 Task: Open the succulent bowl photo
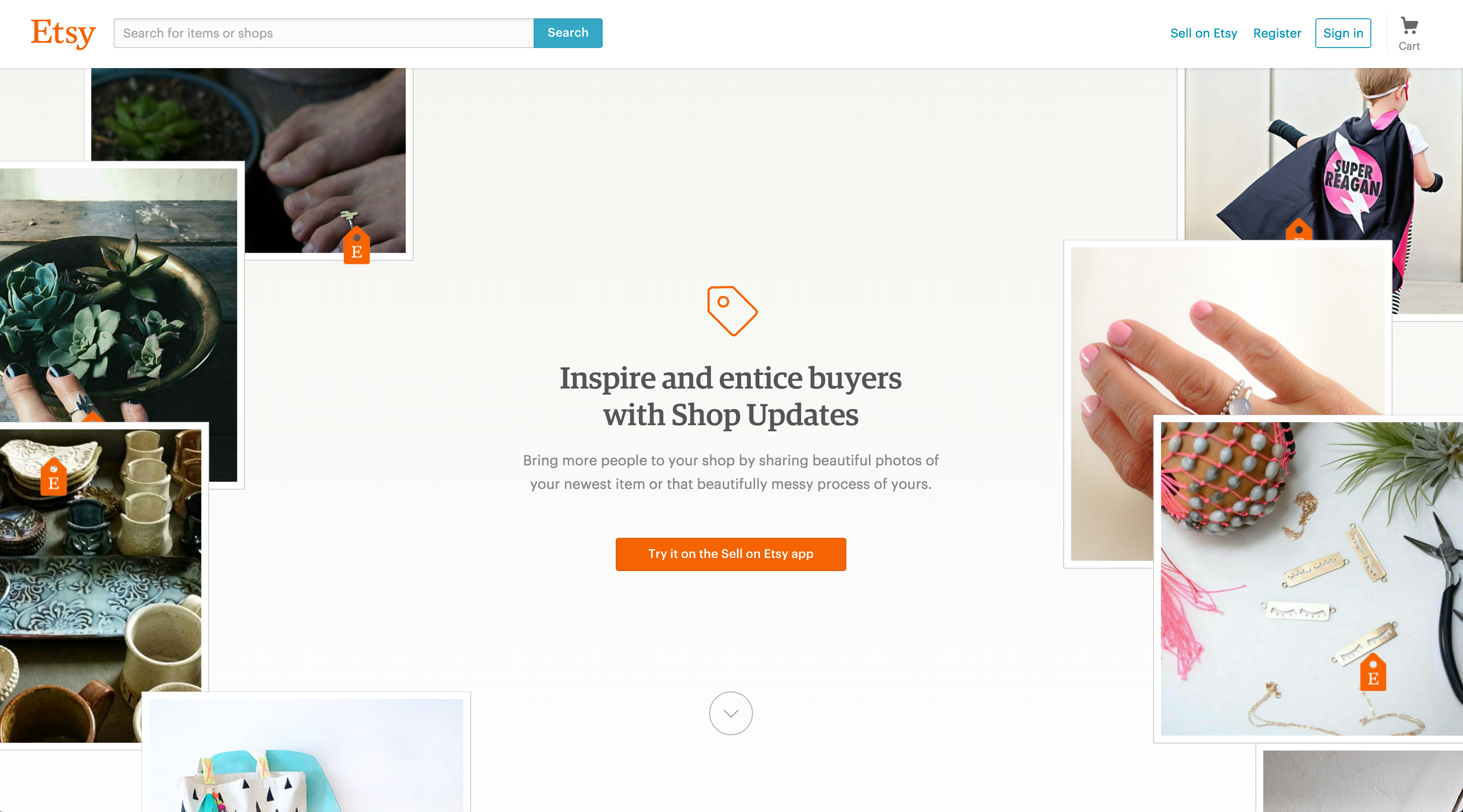[118, 295]
